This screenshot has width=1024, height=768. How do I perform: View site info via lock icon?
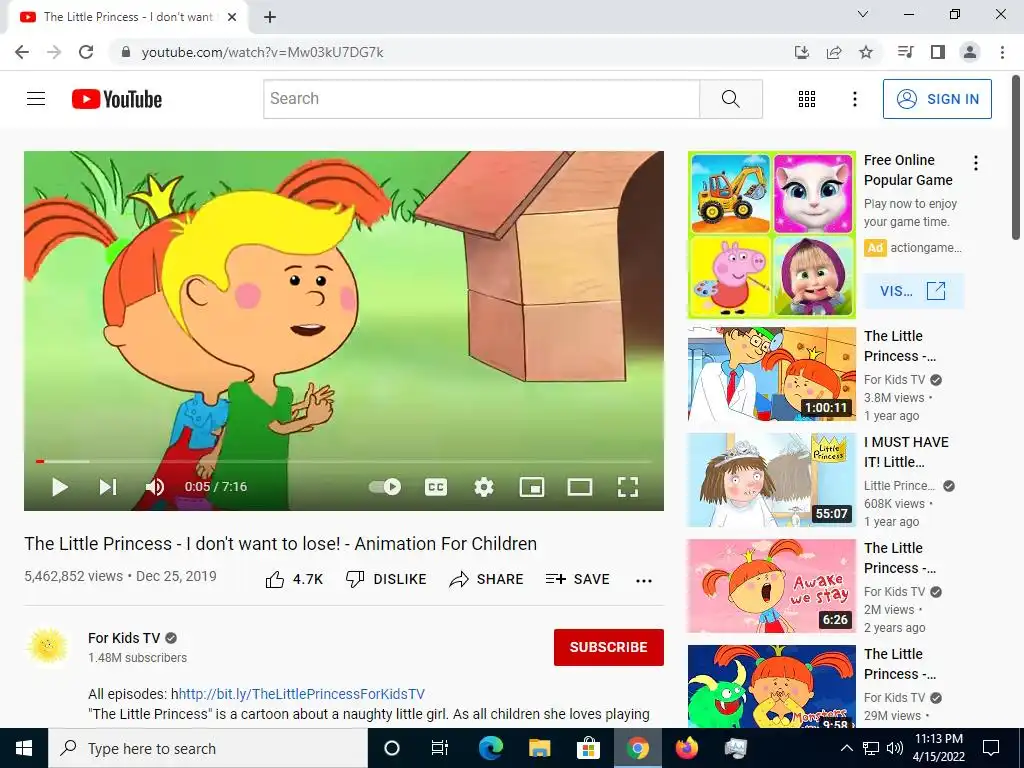126,52
